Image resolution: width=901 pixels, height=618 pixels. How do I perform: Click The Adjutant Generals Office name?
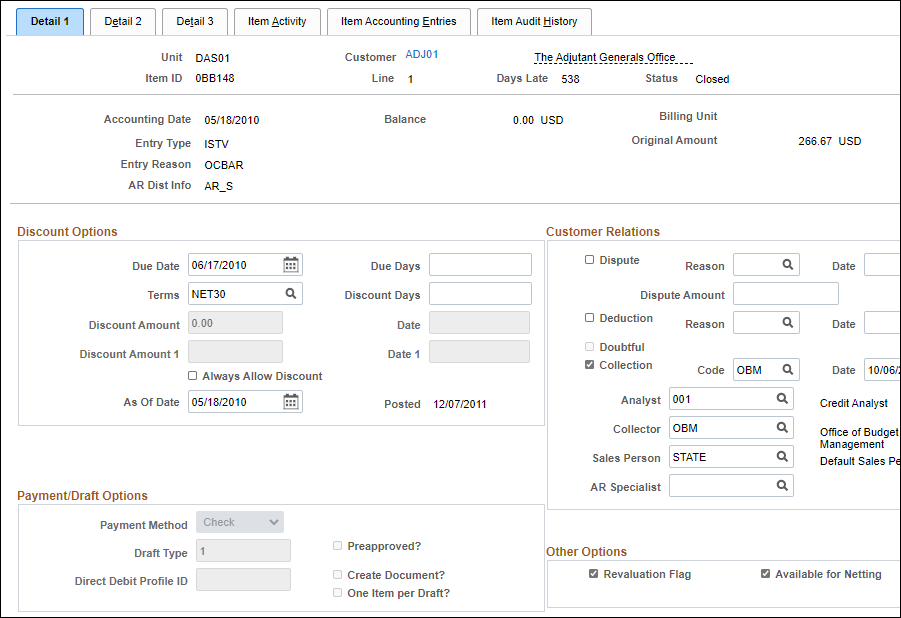tap(604, 57)
